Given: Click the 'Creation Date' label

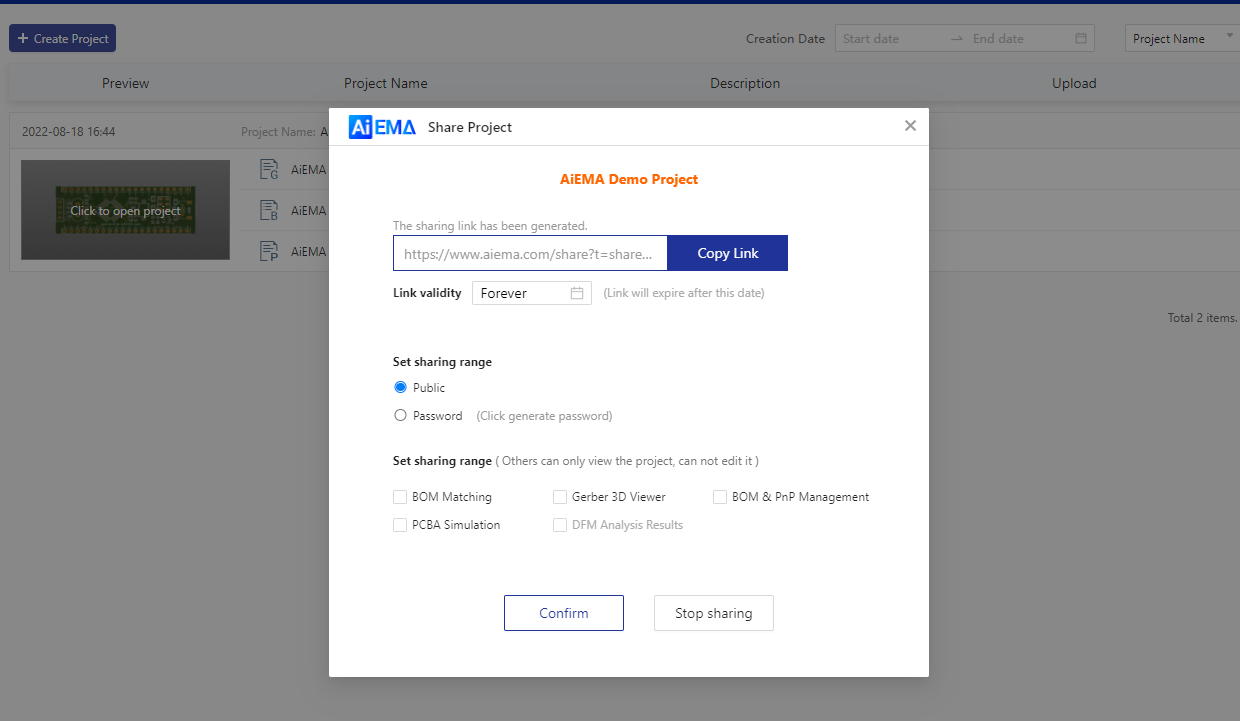Looking at the screenshot, I should [x=786, y=39].
